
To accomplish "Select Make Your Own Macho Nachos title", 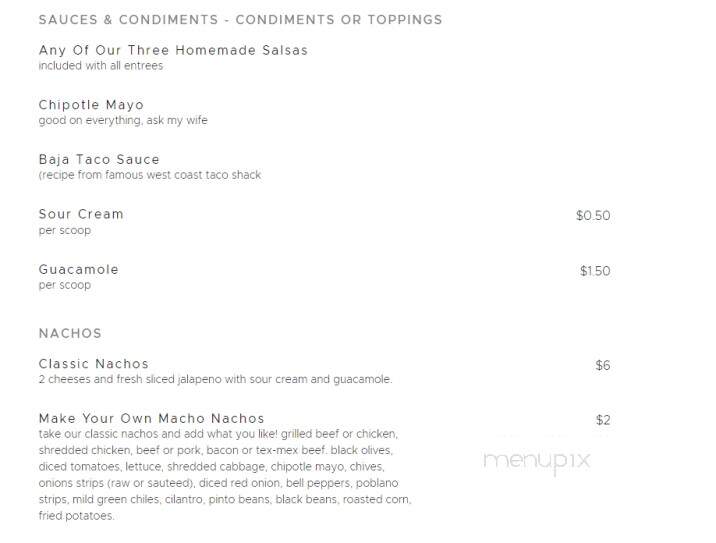I will click(152, 418).
